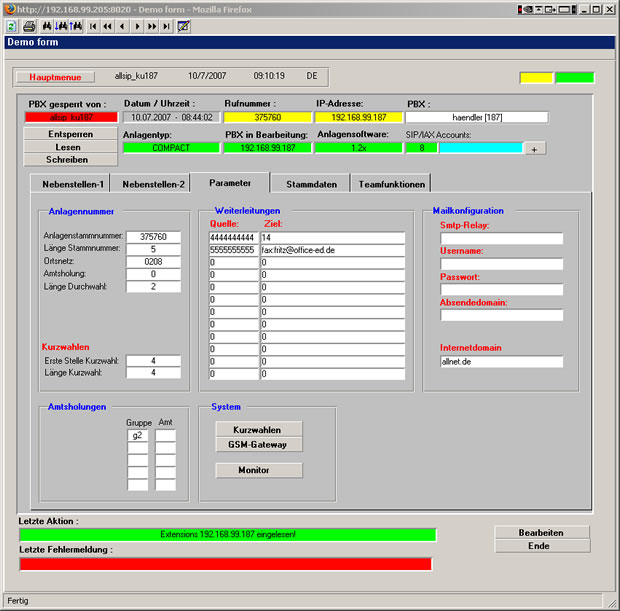Click the Erste Stelle Kurzwahl field
This screenshot has height=611, width=620.
(x=153, y=360)
